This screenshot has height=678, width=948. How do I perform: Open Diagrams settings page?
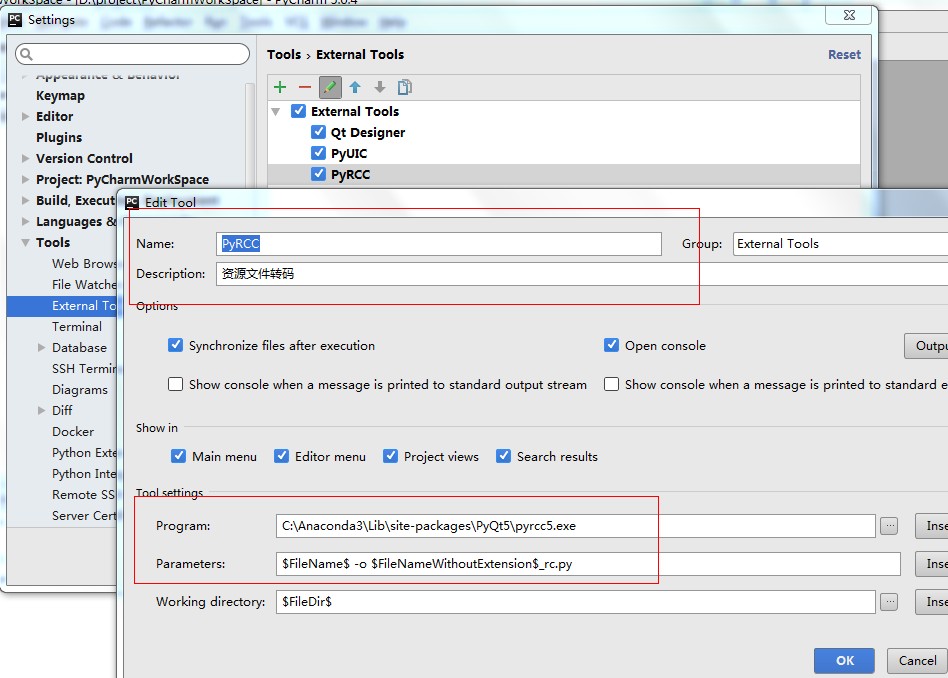tap(80, 390)
